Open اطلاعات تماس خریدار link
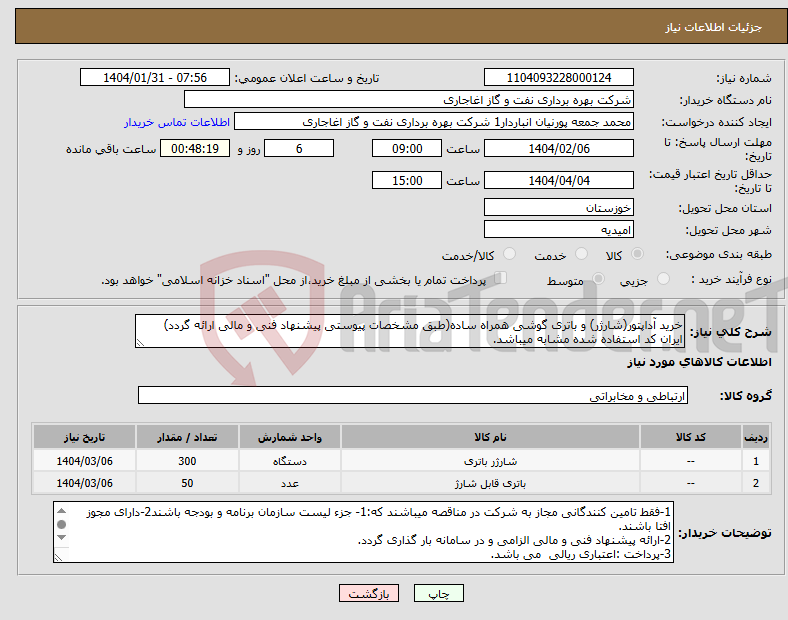Screen dimensions: 788x620 click(177, 122)
